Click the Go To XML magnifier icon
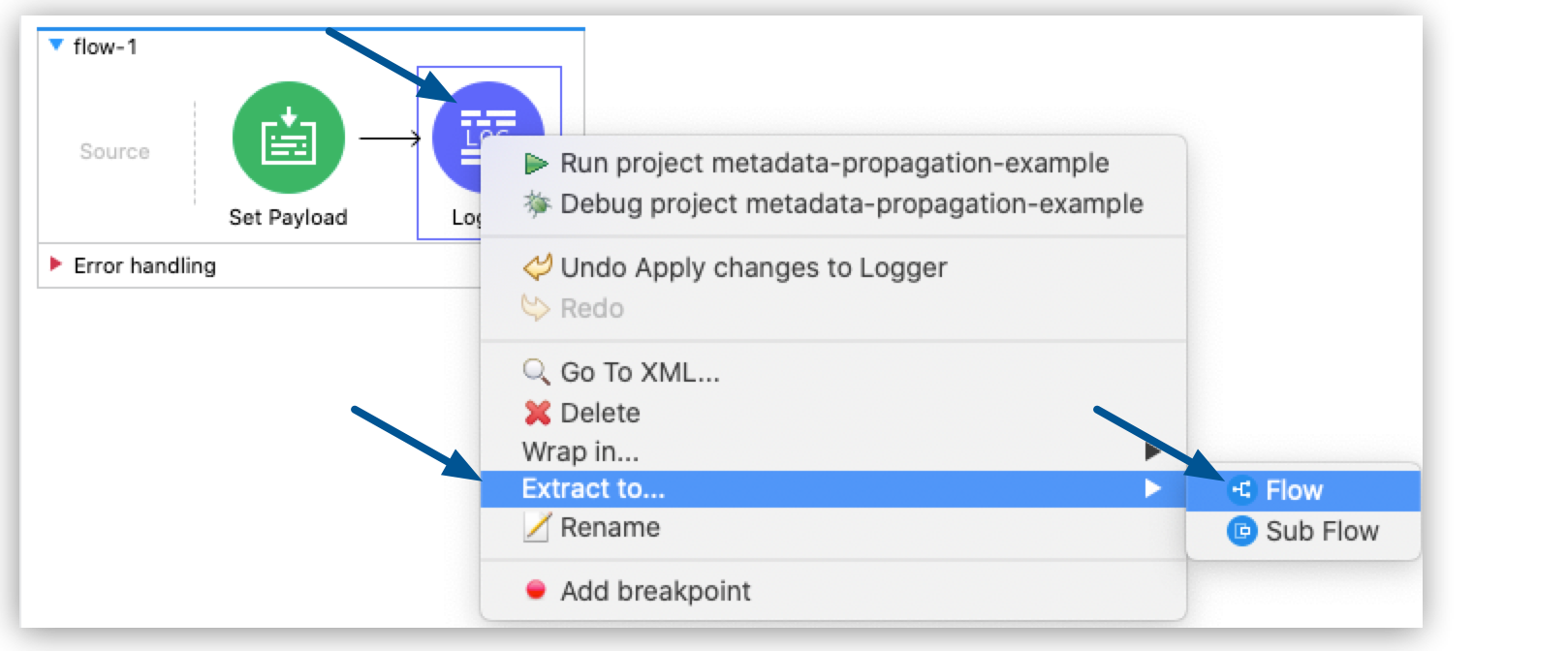The width and height of the screenshot is (1568, 651). [x=534, y=371]
